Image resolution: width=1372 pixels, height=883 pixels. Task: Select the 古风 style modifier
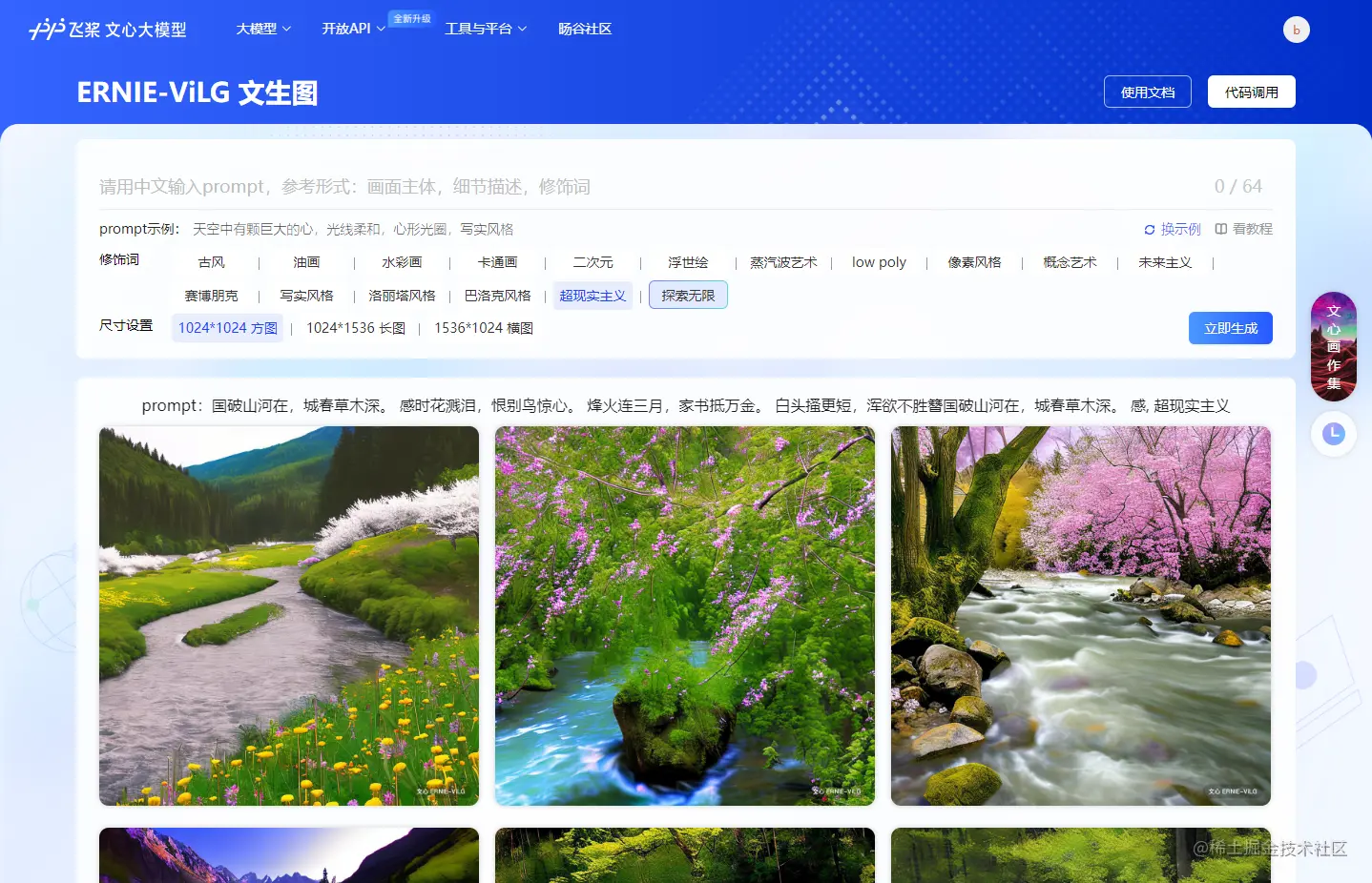pyautogui.click(x=212, y=262)
